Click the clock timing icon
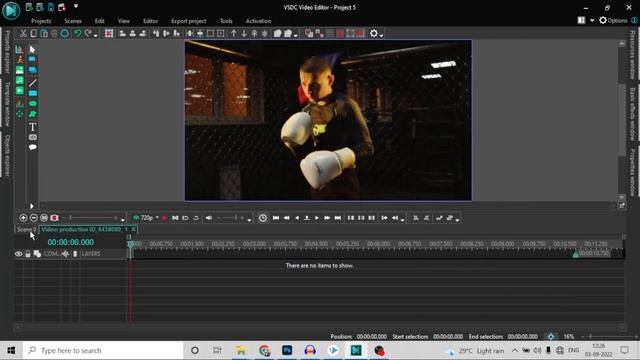640x360 pixels. coord(263,218)
